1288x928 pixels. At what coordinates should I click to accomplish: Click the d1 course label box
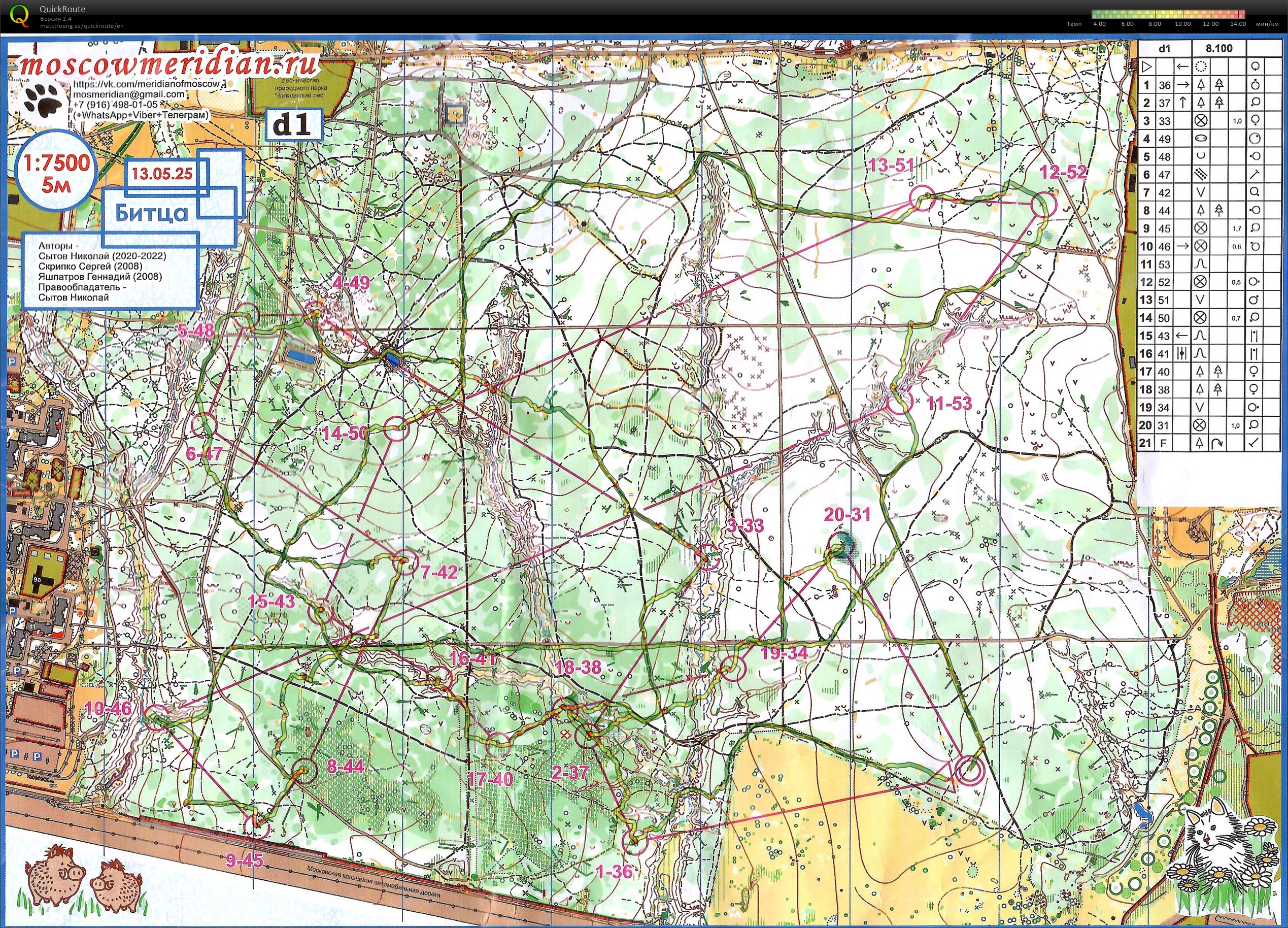pyautogui.click(x=294, y=125)
